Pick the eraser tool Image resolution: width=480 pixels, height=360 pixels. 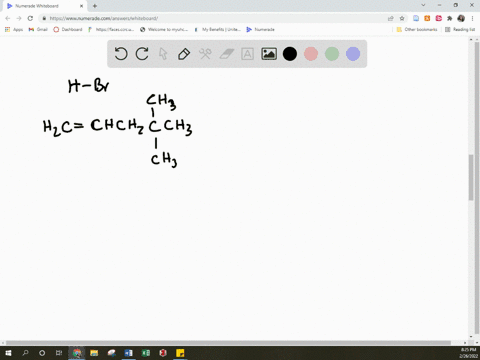227,54
